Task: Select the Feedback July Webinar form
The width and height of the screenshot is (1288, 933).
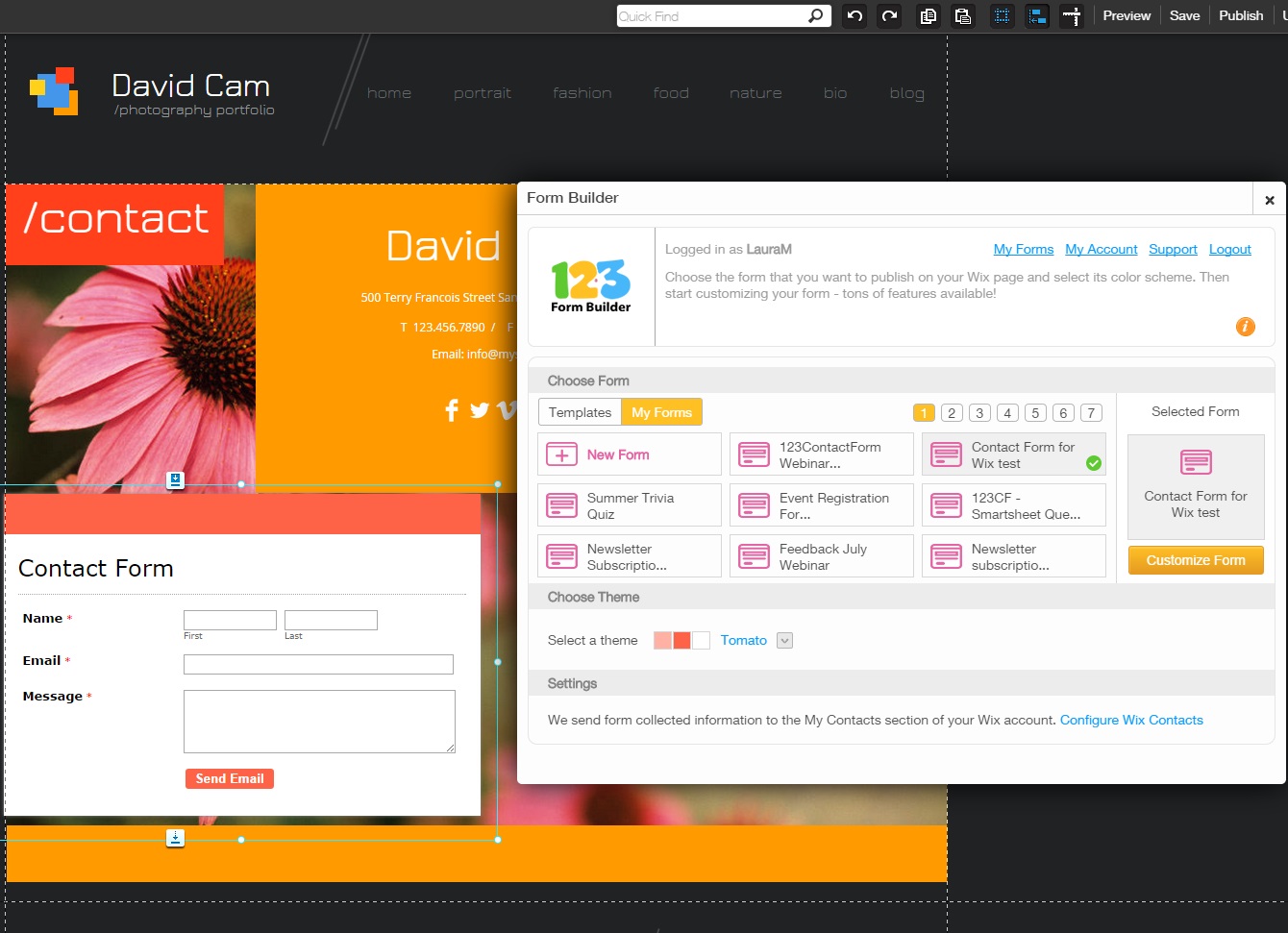Action: (x=822, y=556)
